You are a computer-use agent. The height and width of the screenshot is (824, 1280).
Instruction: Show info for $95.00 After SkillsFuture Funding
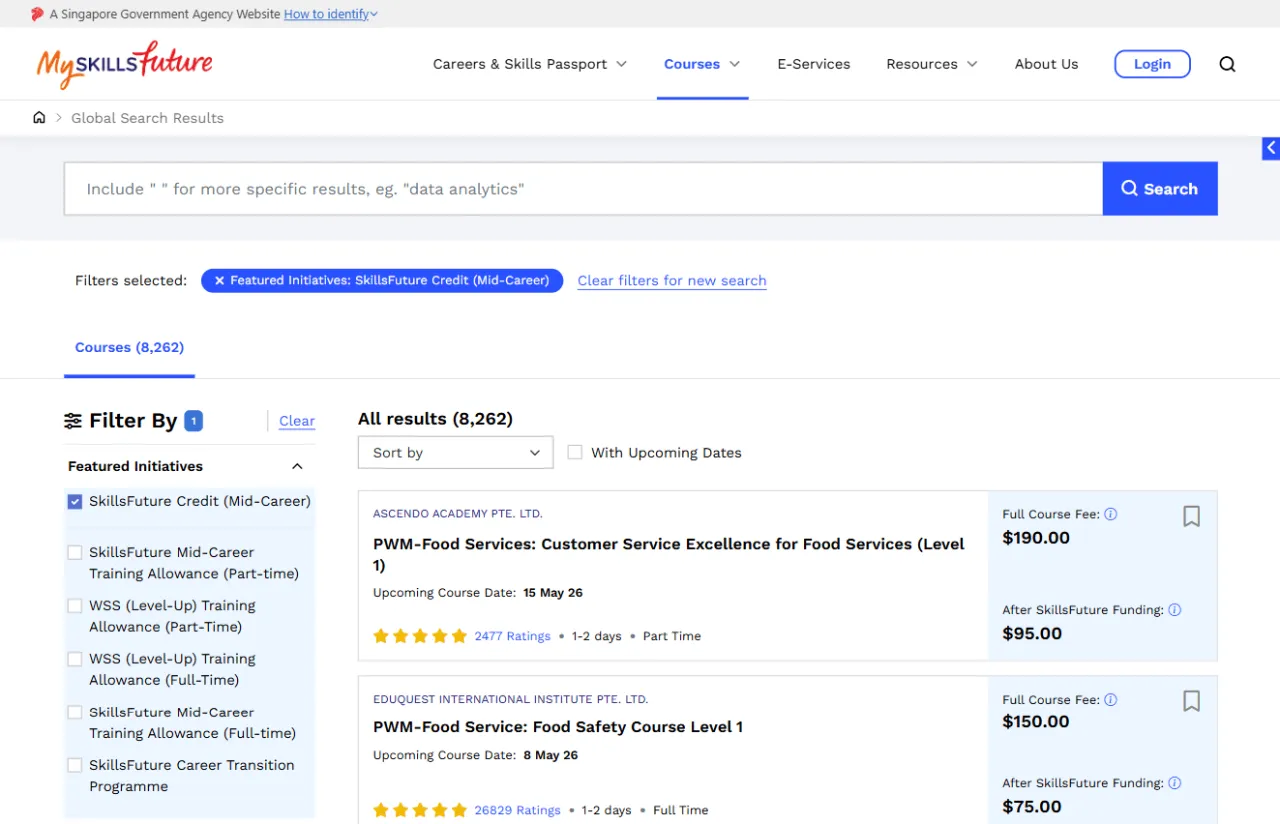click(1174, 610)
